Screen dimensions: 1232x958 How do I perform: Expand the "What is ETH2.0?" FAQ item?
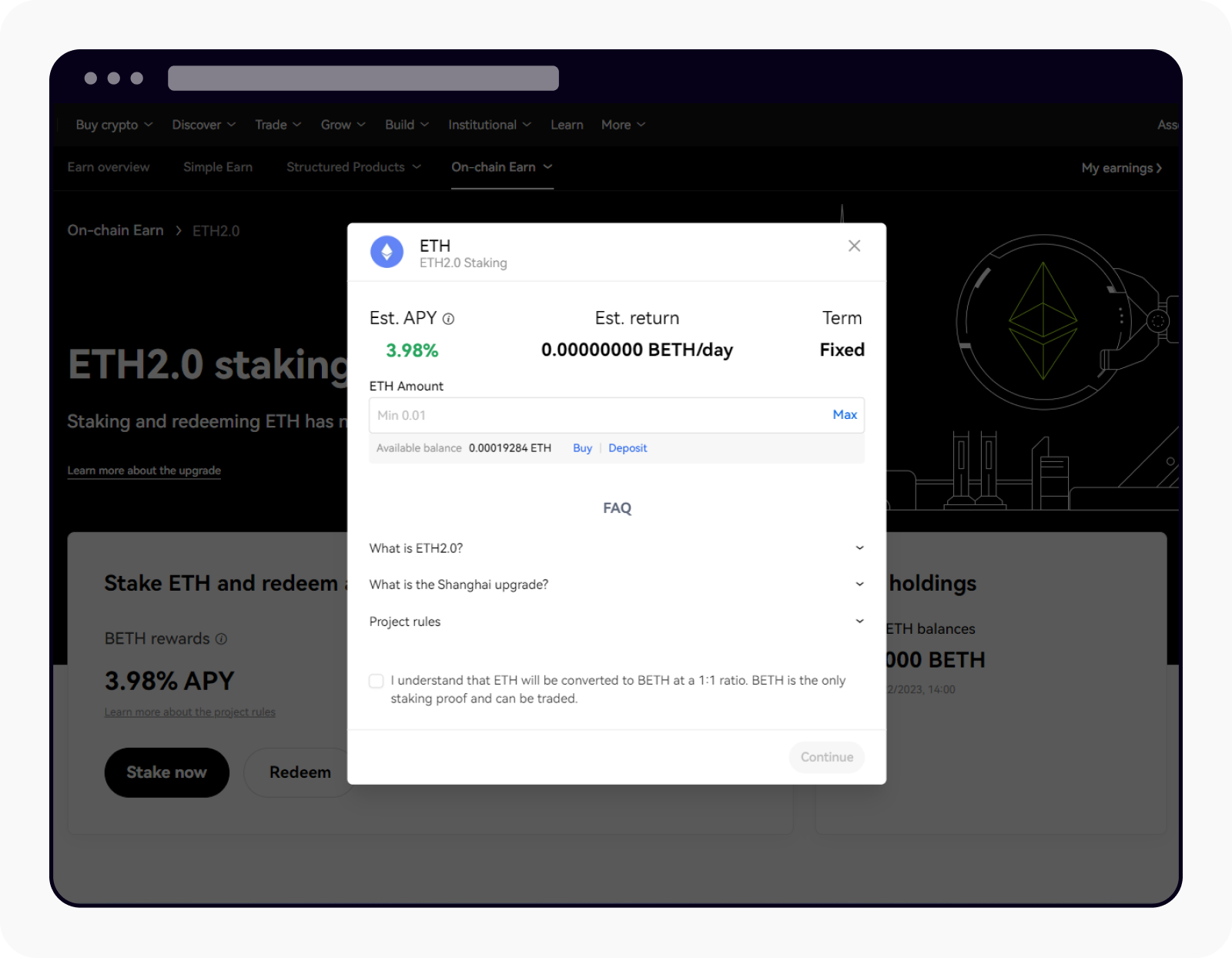pyautogui.click(x=859, y=548)
